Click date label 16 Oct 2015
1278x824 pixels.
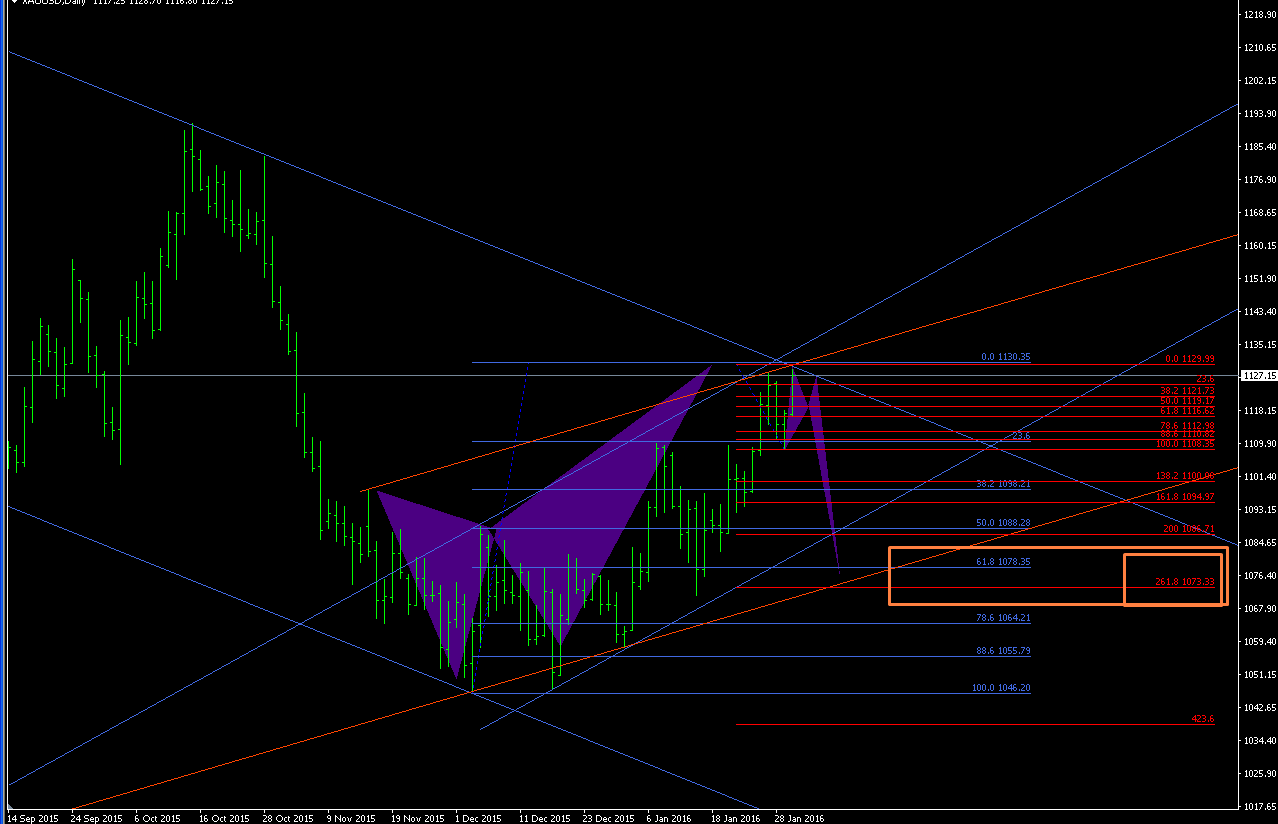click(x=224, y=818)
